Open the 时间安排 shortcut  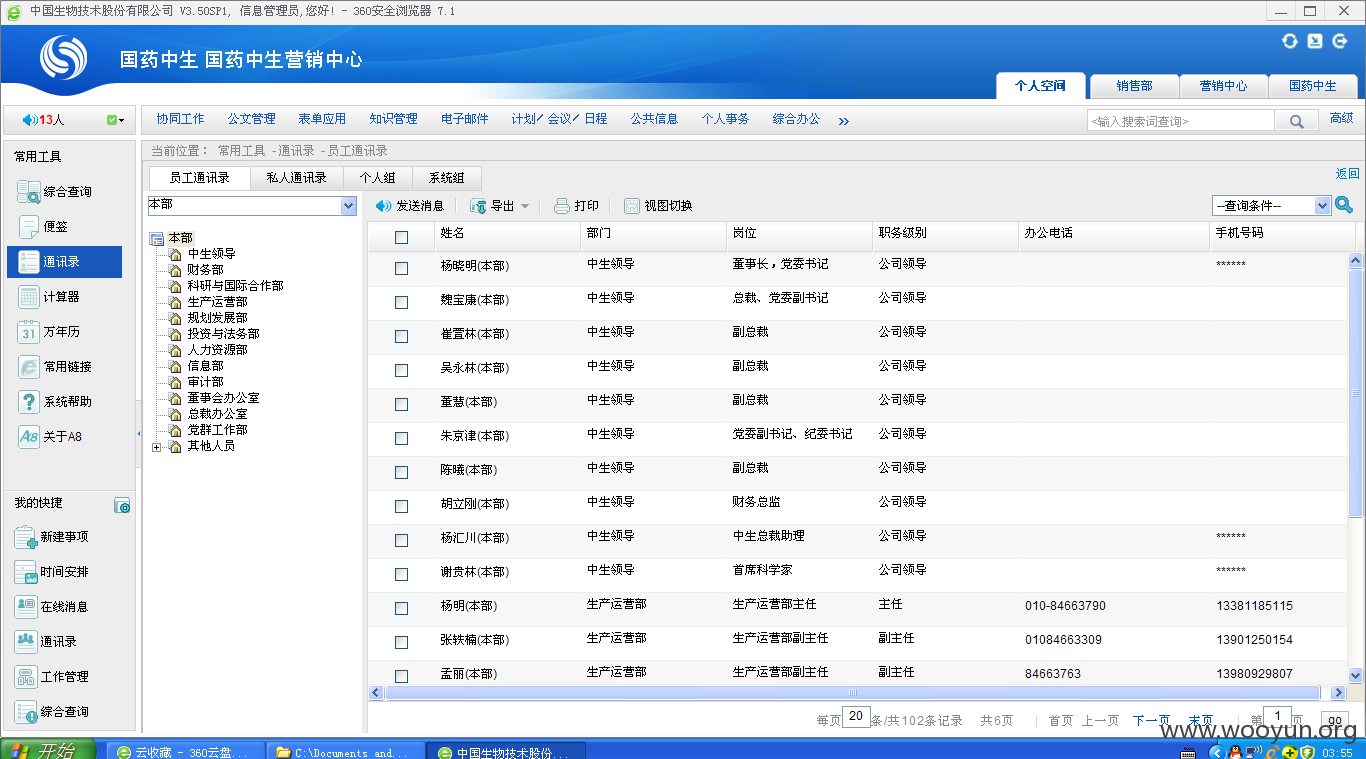(52, 572)
